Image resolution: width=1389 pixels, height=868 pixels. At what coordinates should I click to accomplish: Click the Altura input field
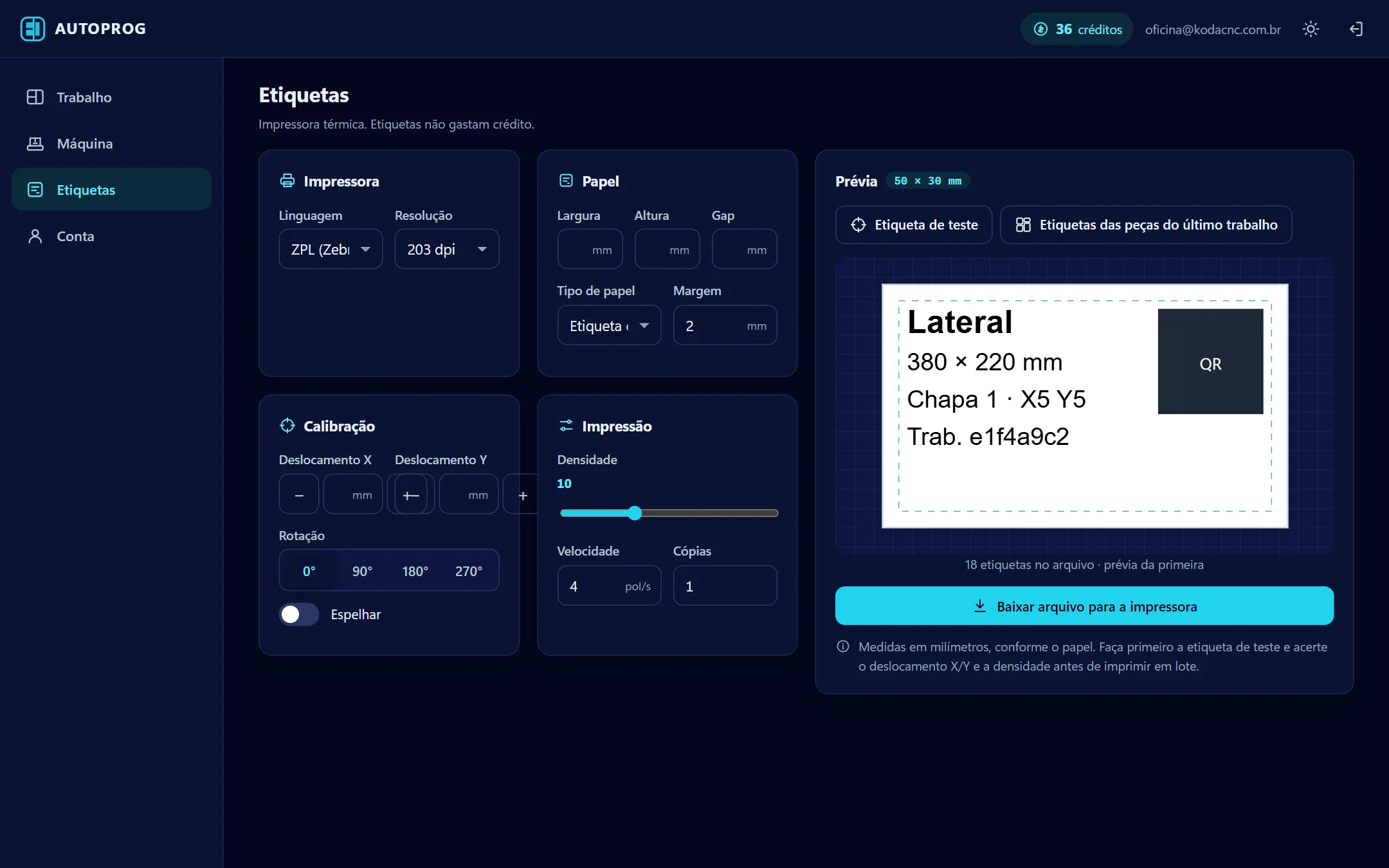pos(667,249)
